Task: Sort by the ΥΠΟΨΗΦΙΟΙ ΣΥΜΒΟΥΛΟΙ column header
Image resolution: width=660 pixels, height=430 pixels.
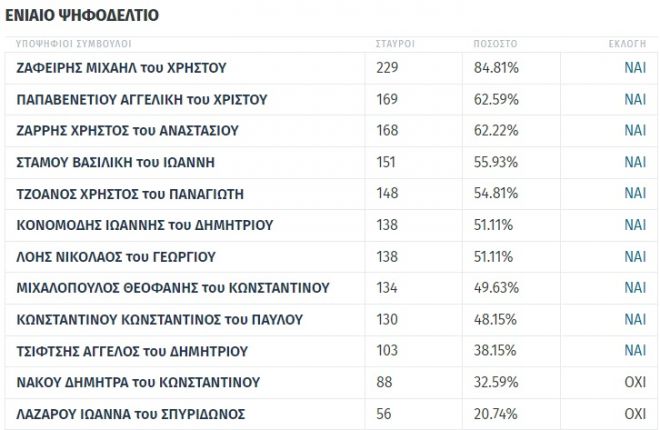Action: 74,45
